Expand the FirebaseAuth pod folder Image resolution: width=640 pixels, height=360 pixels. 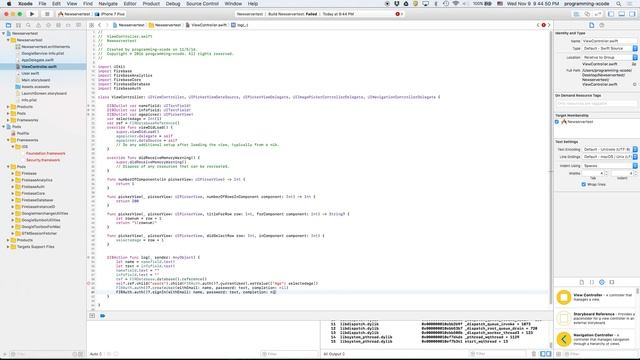(x=13, y=187)
